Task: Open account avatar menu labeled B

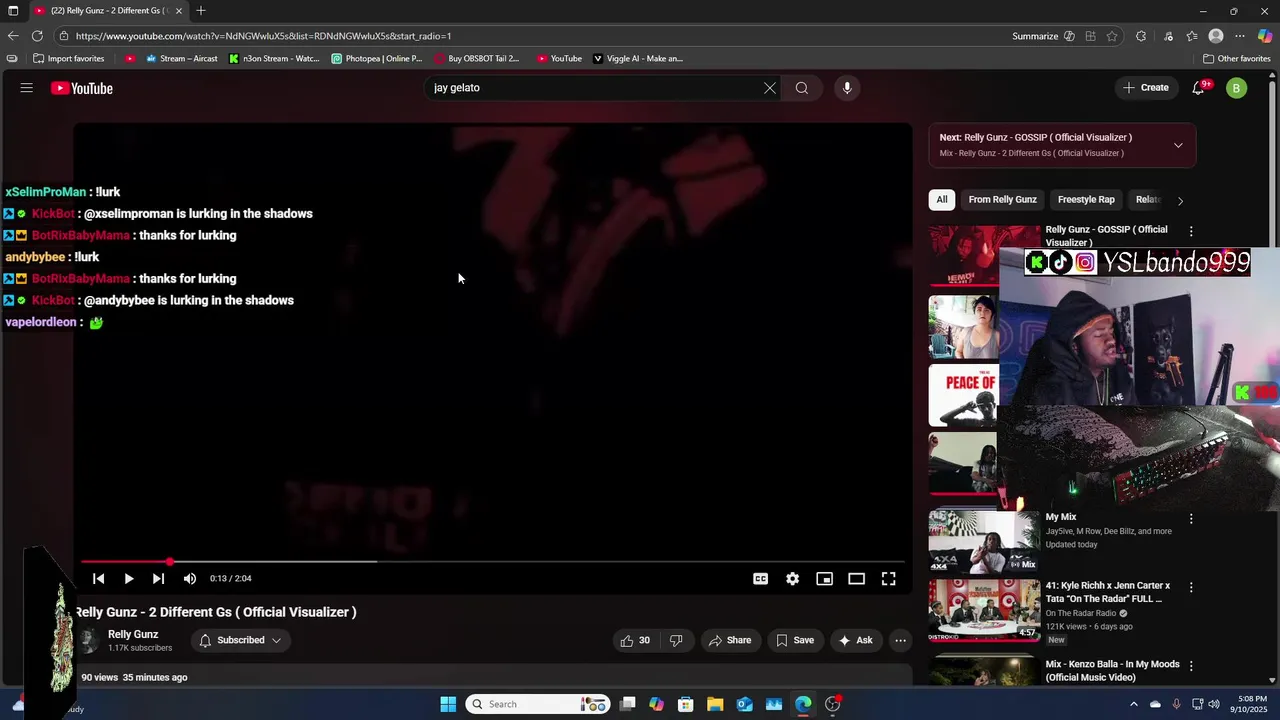Action: (1237, 88)
